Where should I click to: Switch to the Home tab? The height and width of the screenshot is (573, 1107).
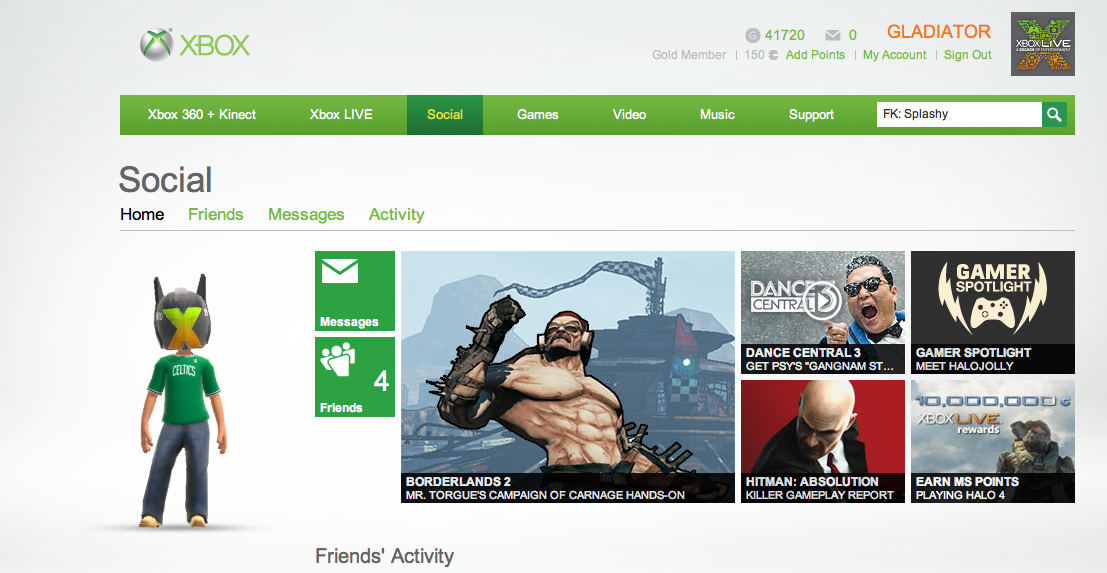coord(142,215)
